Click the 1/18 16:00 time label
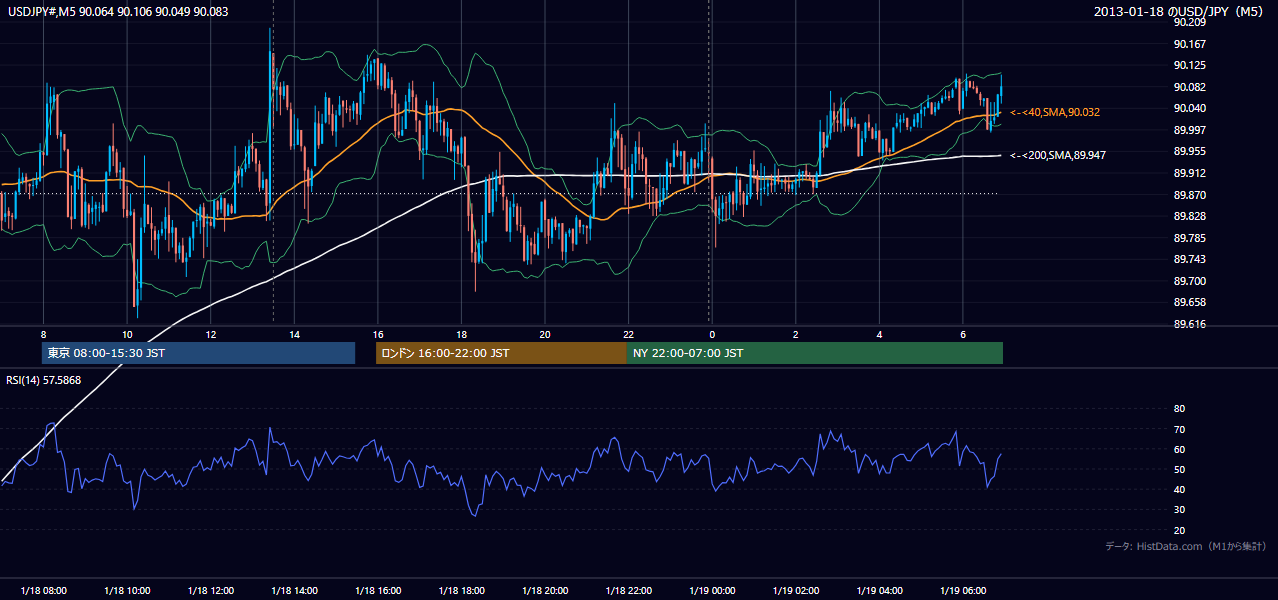This screenshot has width=1278, height=600. [x=377, y=591]
